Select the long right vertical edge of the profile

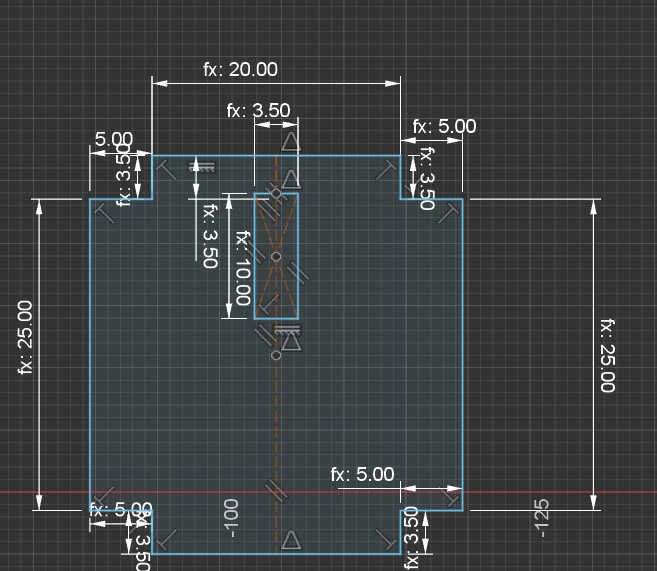463,350
